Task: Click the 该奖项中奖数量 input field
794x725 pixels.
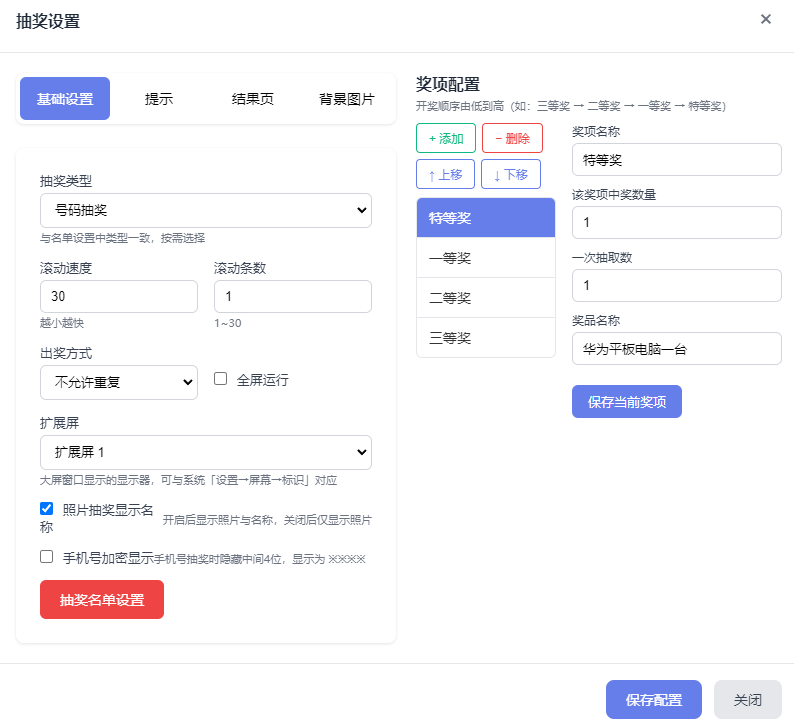Action: pos(677,223)
